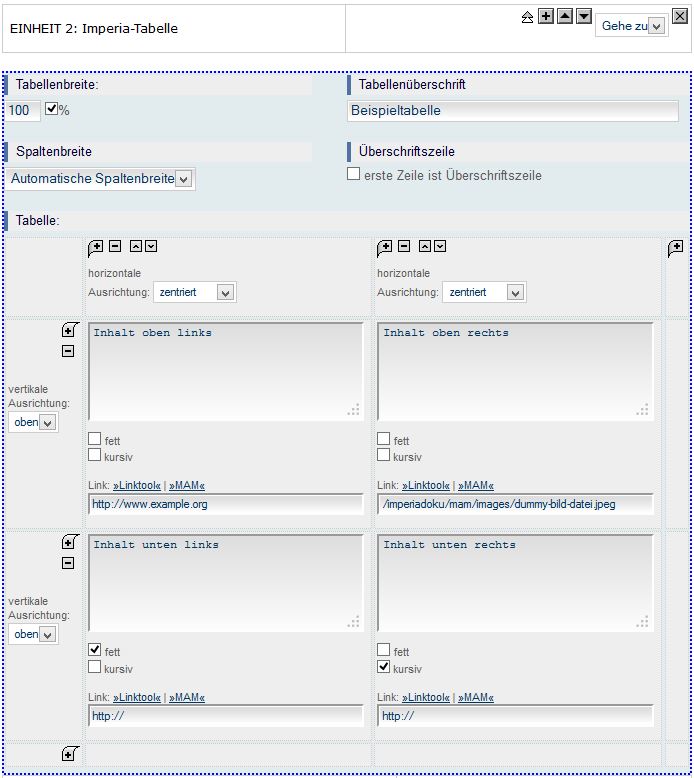Open first column's 'zentriert' alignment dropdown

pyautogui.click(x=225, y=293)
